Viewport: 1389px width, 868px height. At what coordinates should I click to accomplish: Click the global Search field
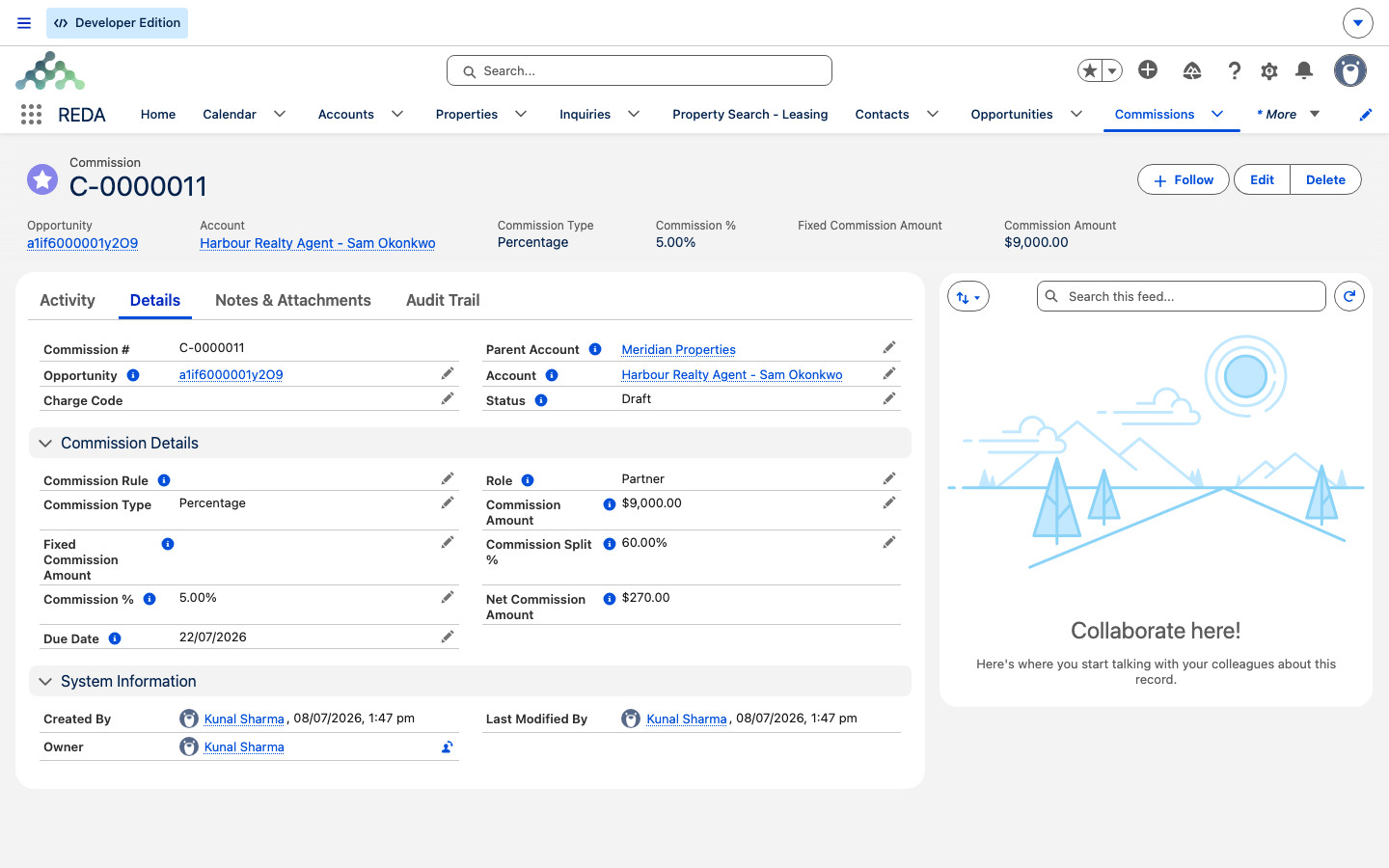pyautogui.click(x=640, y=70)
